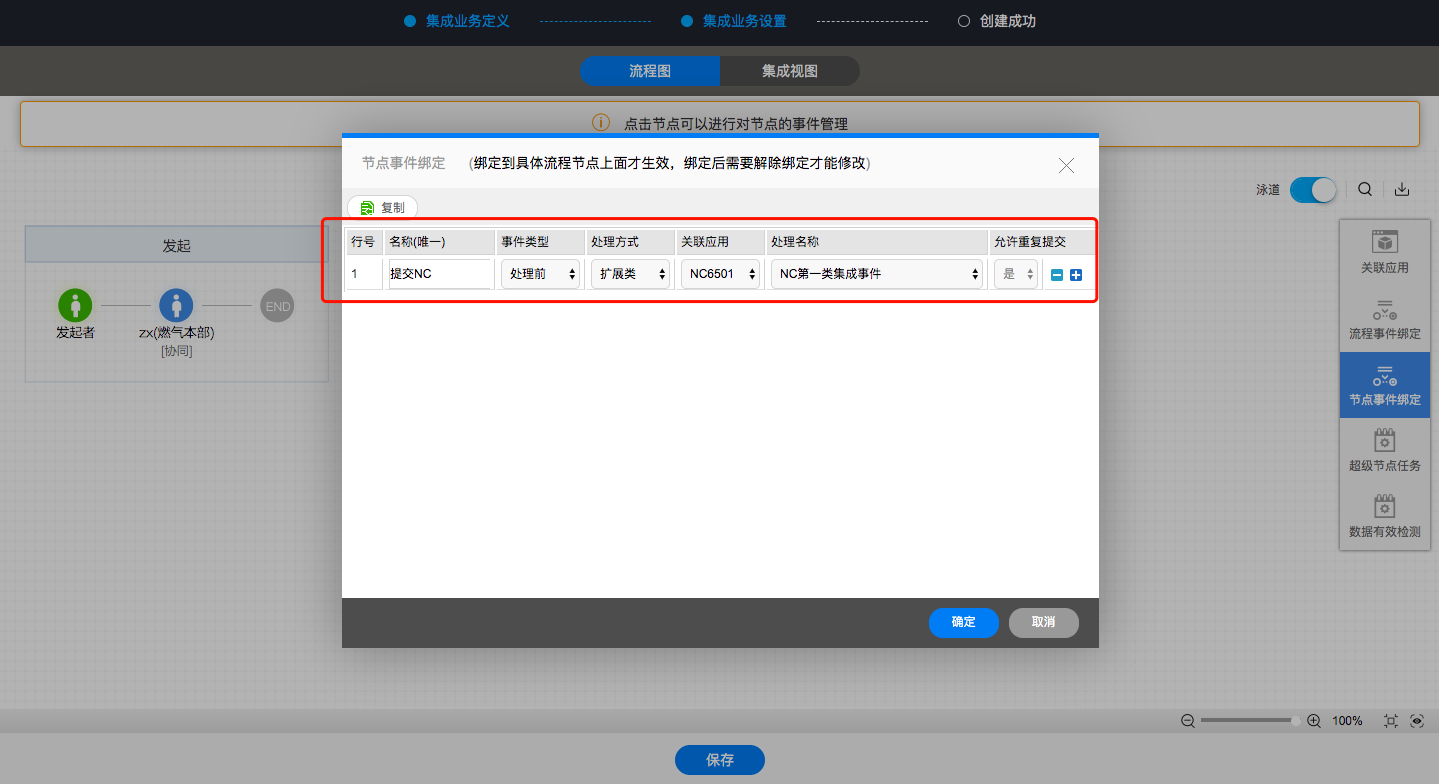The height and width of the screenshot is (784, 1439).
Task: Click the zoom level slider
Action: point(1250,721)
